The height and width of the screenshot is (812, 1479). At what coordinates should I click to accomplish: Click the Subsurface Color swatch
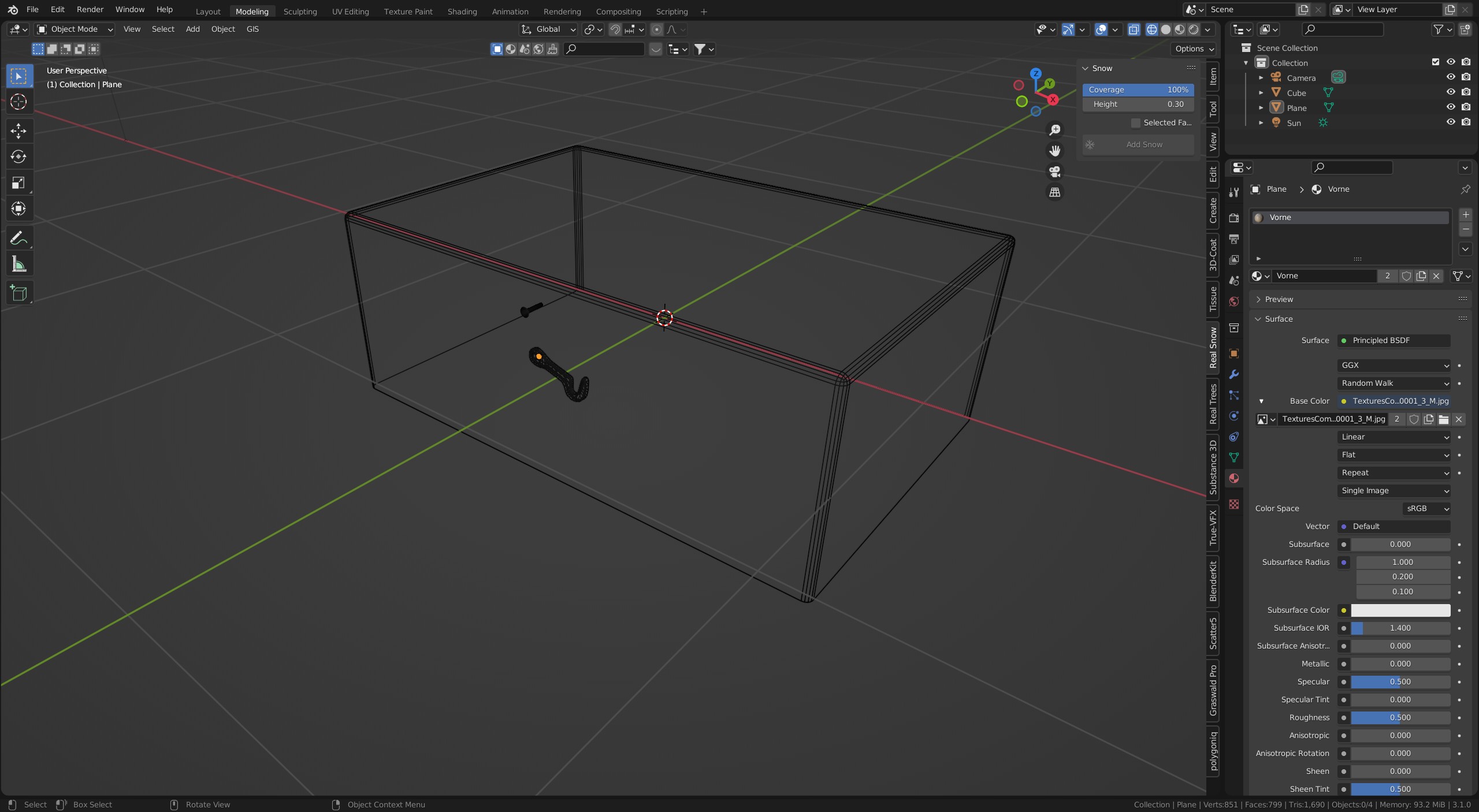[1400, 610]
